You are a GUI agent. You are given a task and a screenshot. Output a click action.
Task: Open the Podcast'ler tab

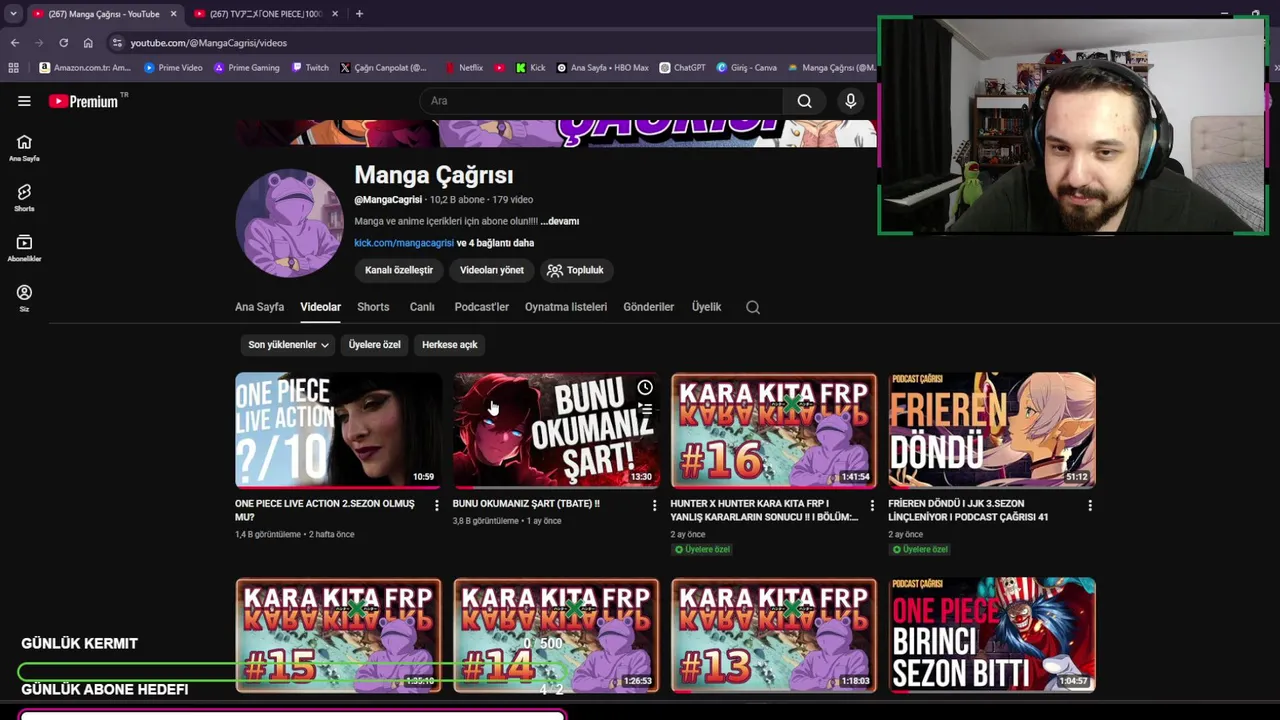pos(481,307)
